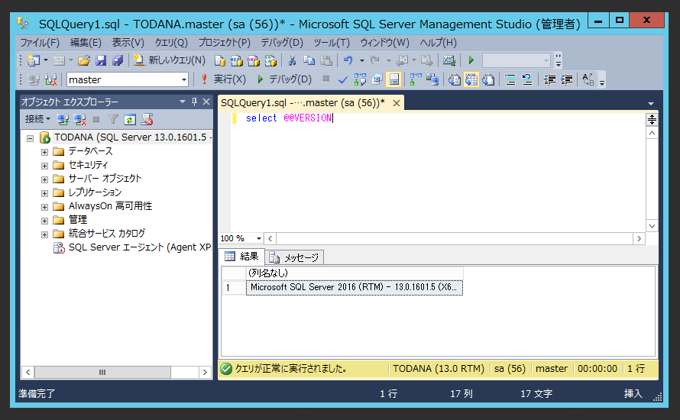Open the 100 % zoom dropdown
Viewport: 680px width, 420px height.
pos(258,238)
